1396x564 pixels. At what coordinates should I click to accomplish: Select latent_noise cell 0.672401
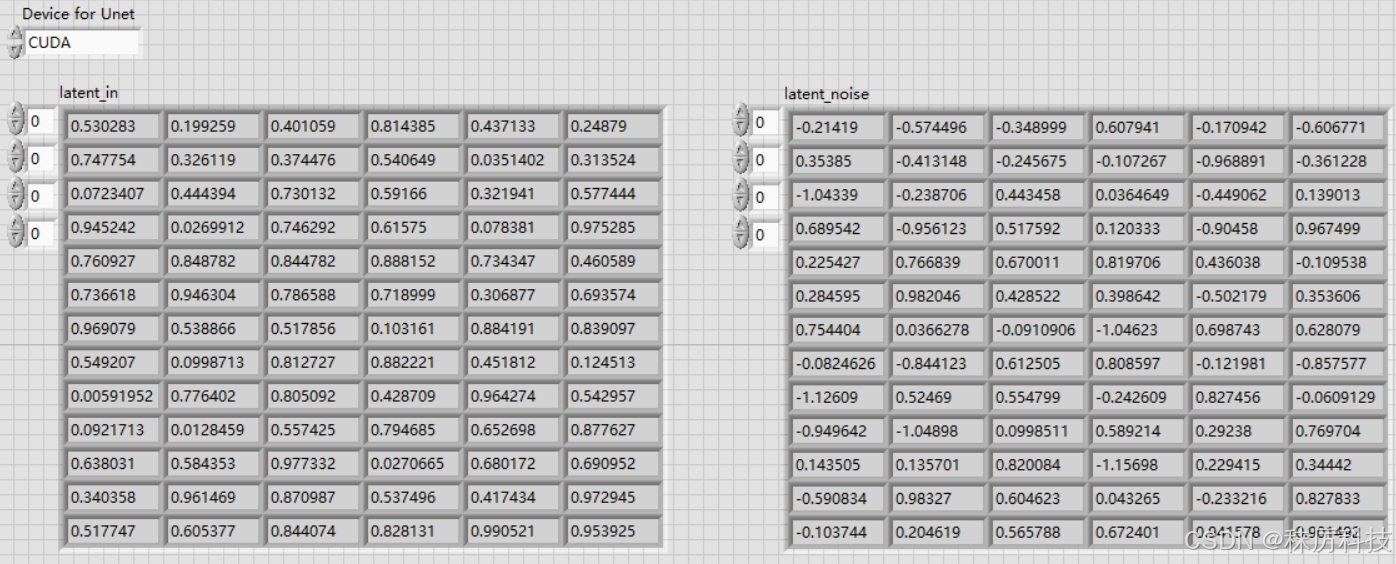[1138, 533]
